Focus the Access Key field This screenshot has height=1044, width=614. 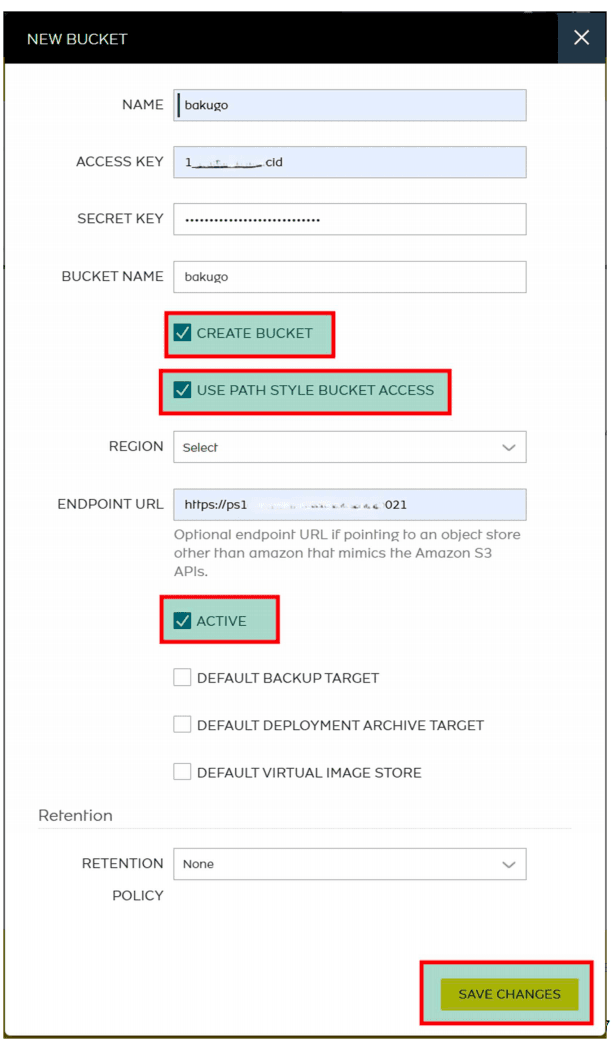(x=350, y=162)
